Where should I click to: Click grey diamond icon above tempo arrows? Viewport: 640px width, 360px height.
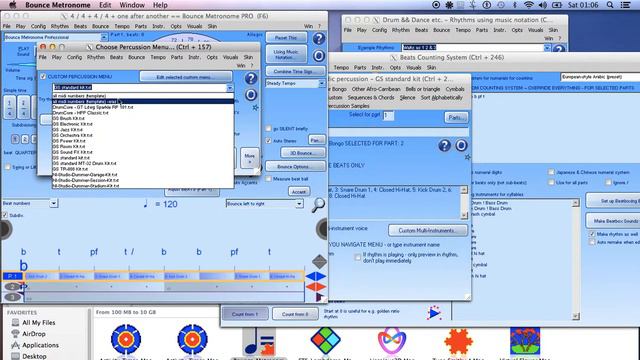(x=319, y=261)
